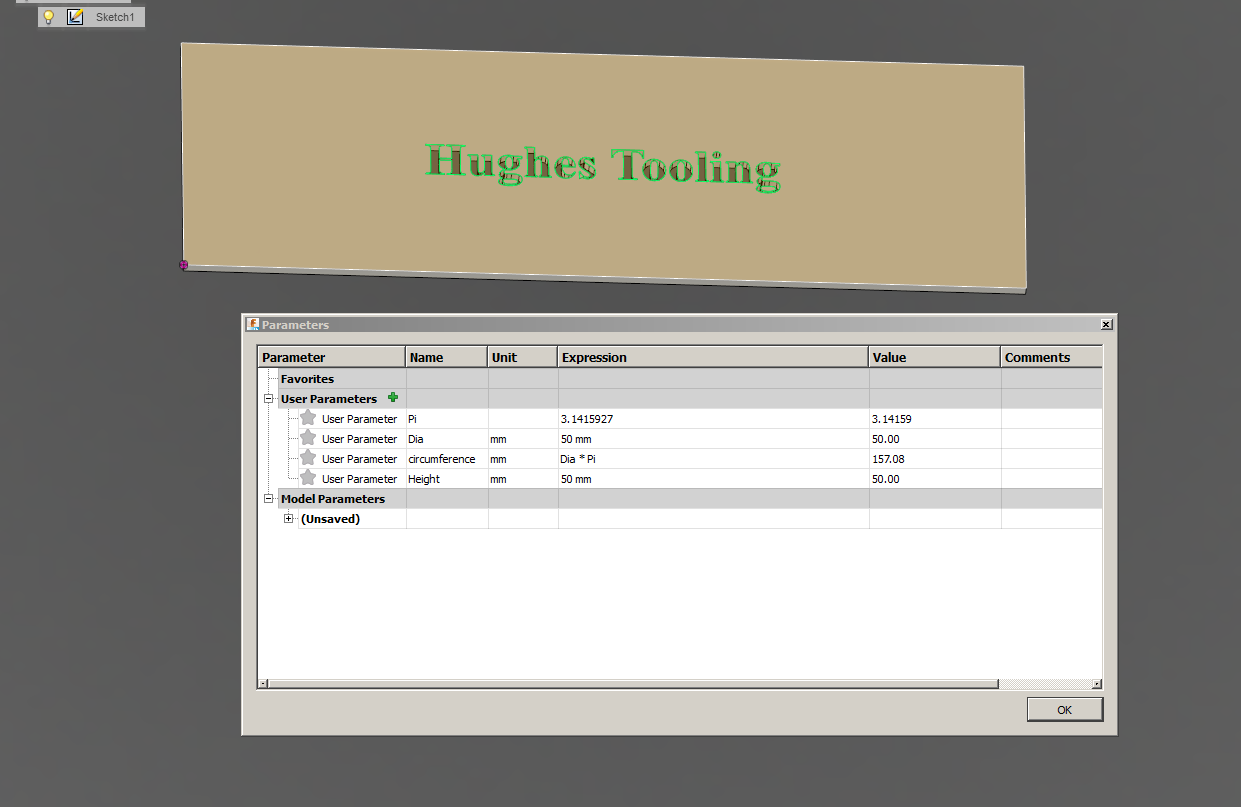Close the Parameters dialog
Image resolution: width=1241 pixels, height=807 pixels.
pos(1106,325)
